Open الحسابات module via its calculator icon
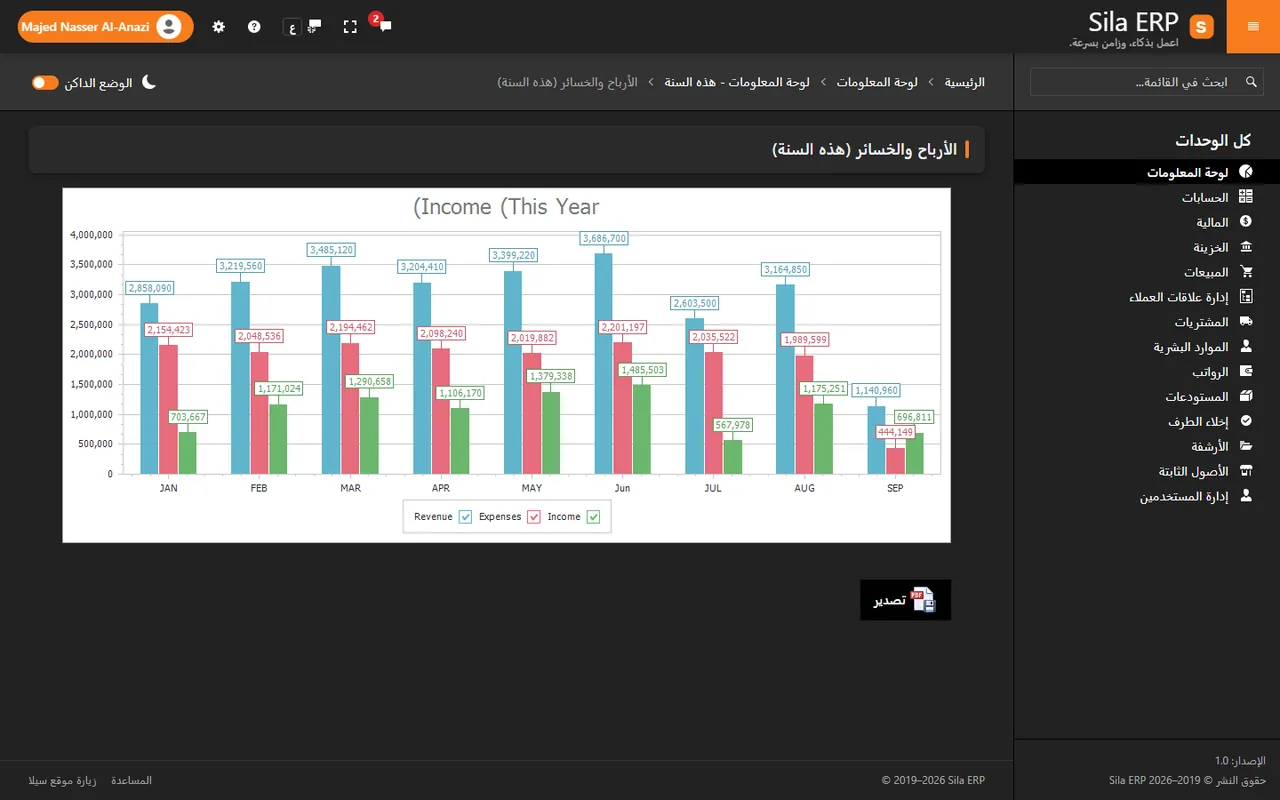This screenshot has width=1280, height=800. coord(1246,197)
